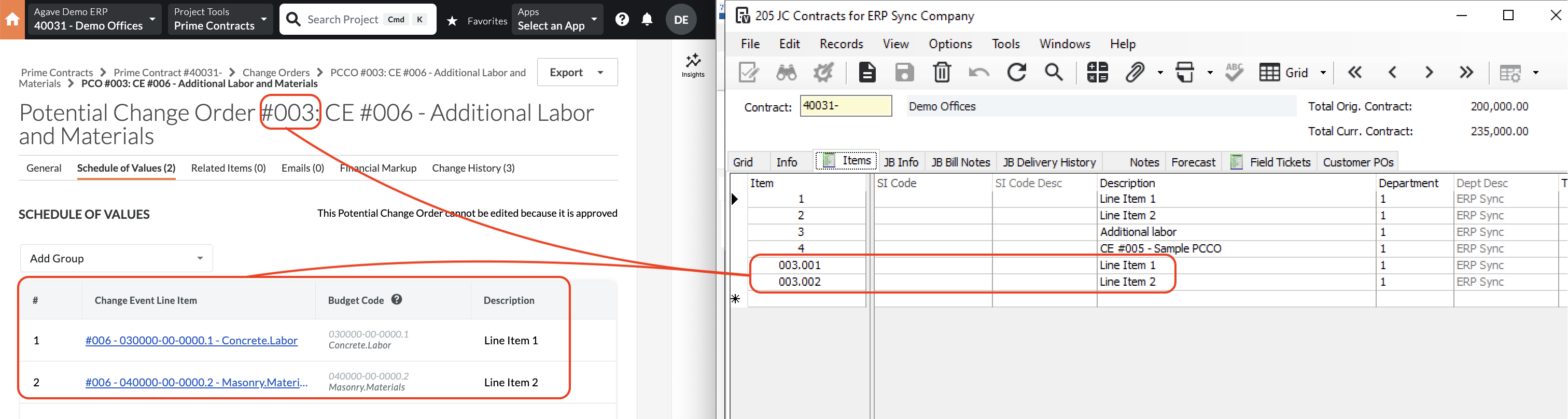1568x419 pixels.
Task: Switch to Related Items (0) tab
Action: coord(228,168)
